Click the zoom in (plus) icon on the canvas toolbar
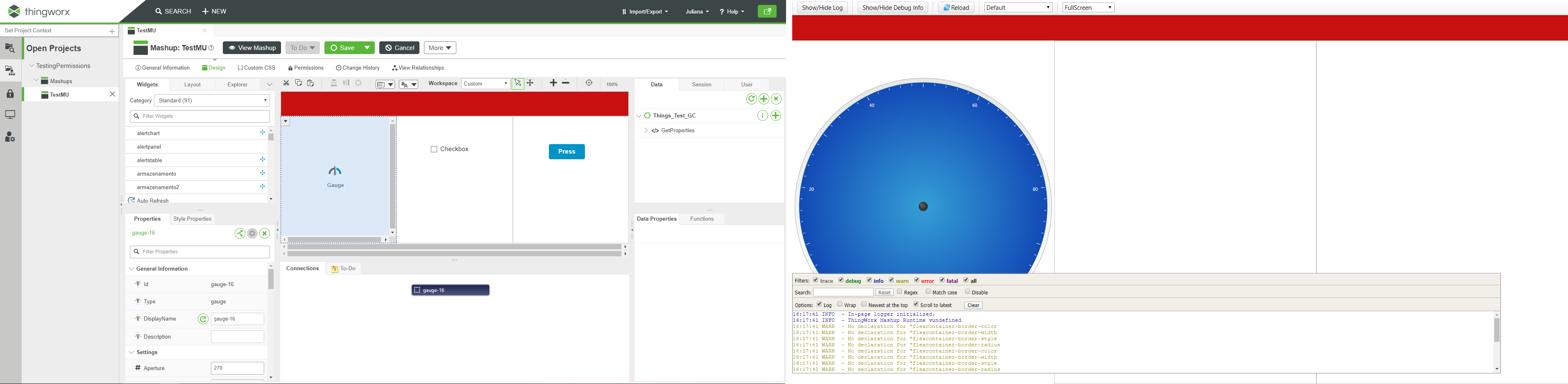The width and height of the screenshot is (1568, 384). tap(553, 83)
